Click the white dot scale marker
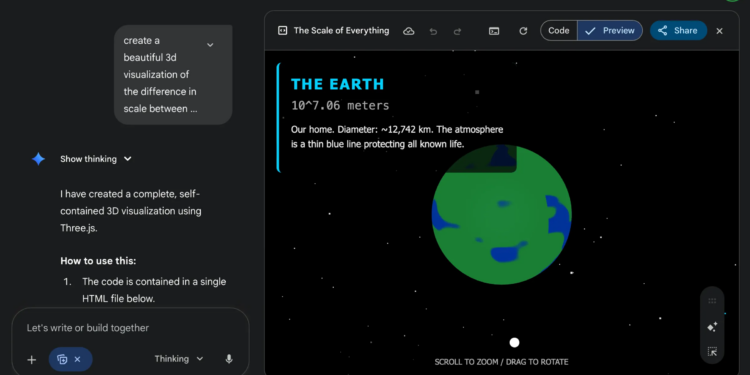The image size is (750, 375). point(514,342)
